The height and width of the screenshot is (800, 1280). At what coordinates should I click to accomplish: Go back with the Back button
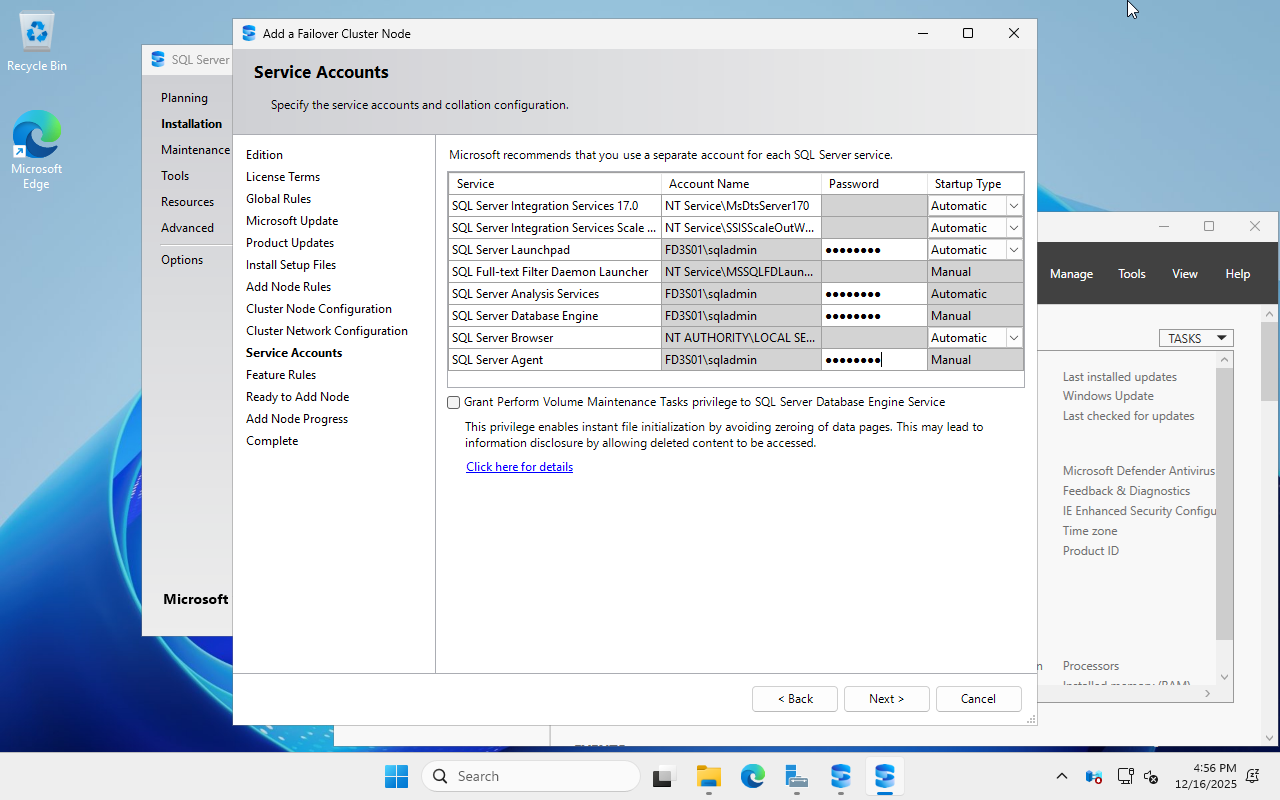click(x=794, y=699)
